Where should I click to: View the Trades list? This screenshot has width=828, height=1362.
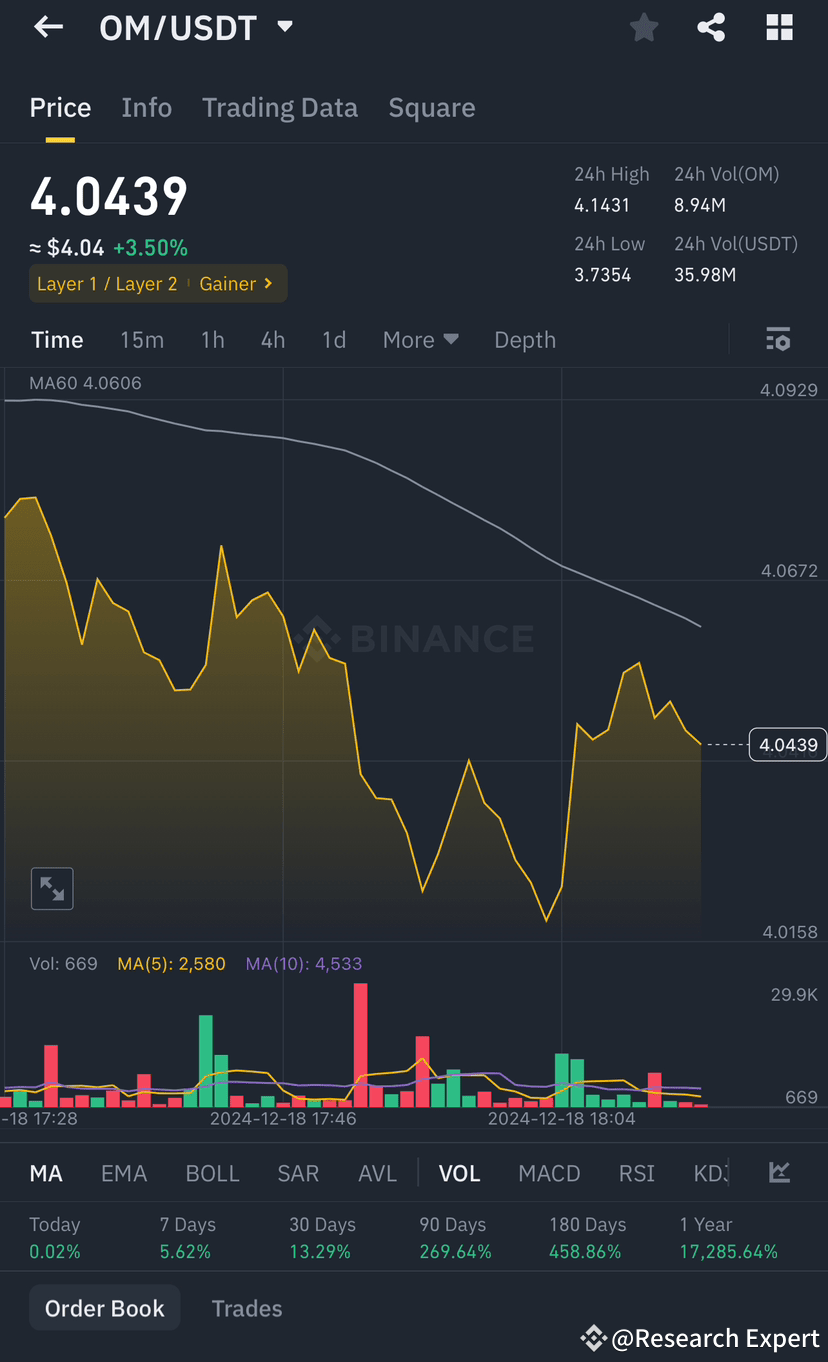[x=246, y=1308]
